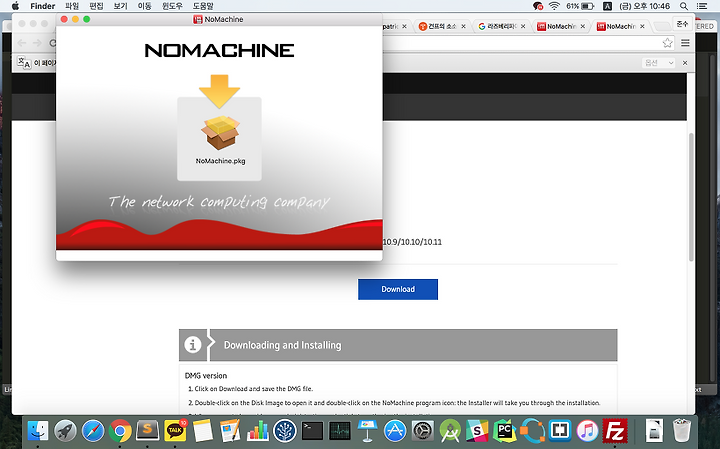Click the KakaoTalk status icon in menu bar
This screenshot has width=720, height=449.
coord(538,6)
